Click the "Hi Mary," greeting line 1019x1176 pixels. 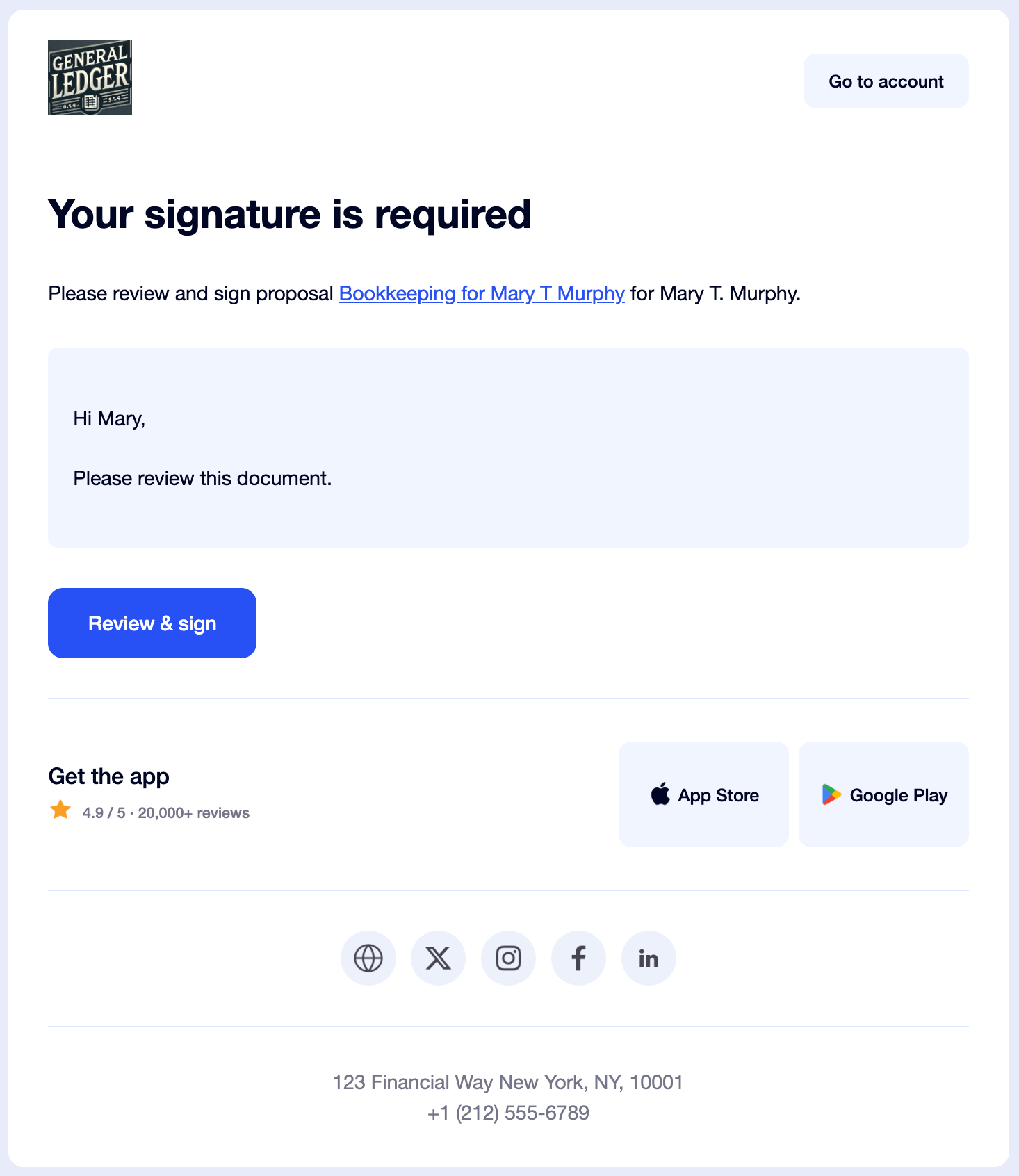(x=109, y=418)
